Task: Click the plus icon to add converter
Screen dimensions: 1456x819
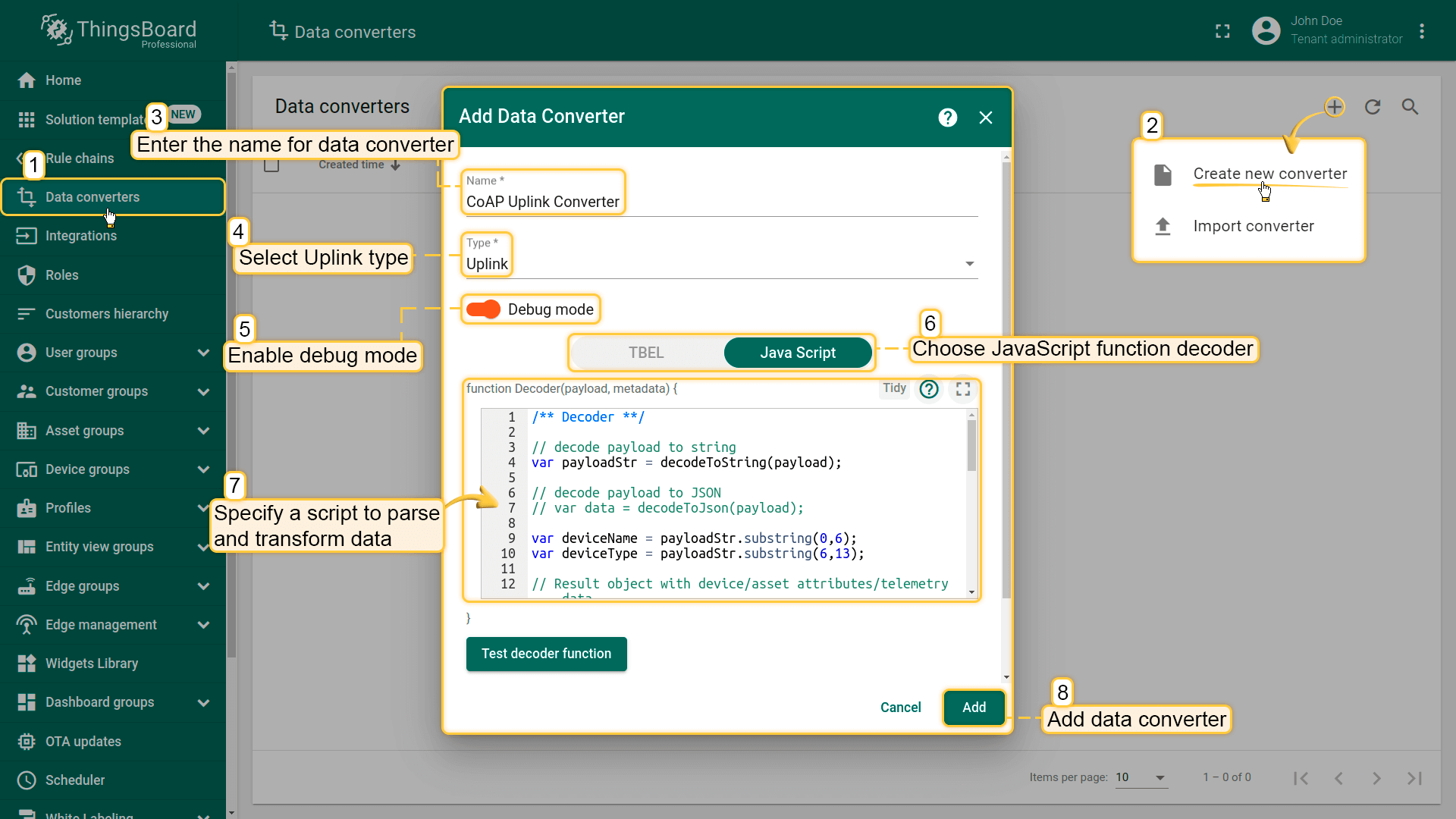Action: tap(1335, 107)
